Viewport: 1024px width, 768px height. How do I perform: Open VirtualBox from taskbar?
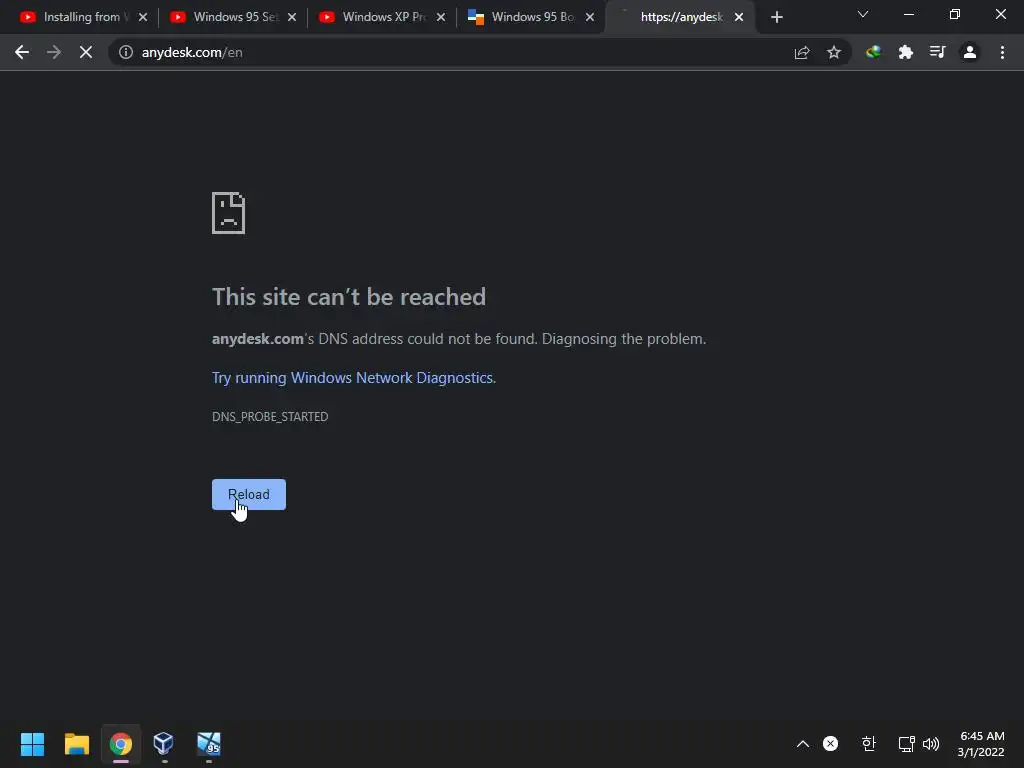tap(163, 744)
